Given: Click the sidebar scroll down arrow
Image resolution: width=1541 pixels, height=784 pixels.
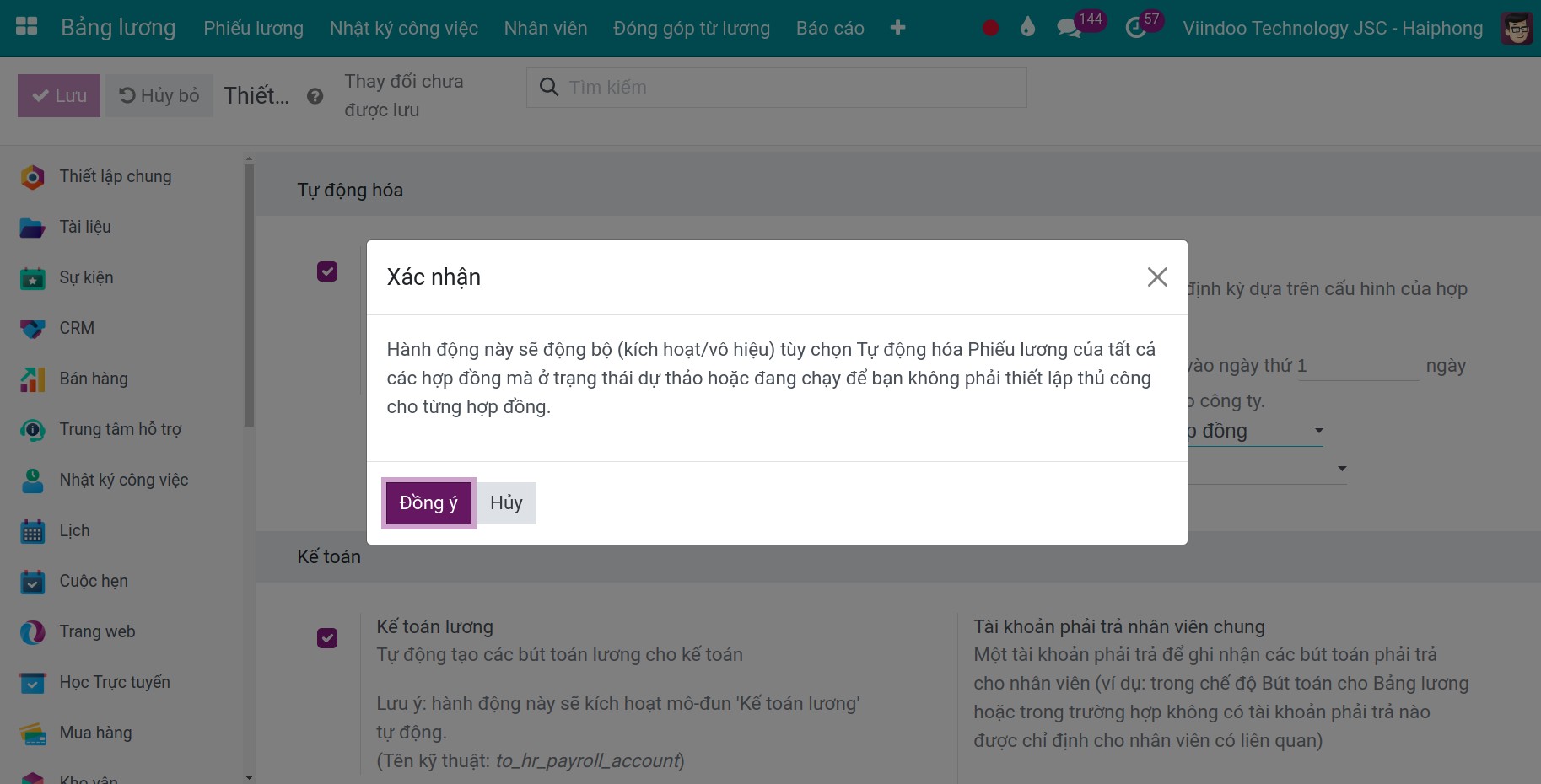Looking at the screenshot, I should pyautogui.click(x=249, y=777).
